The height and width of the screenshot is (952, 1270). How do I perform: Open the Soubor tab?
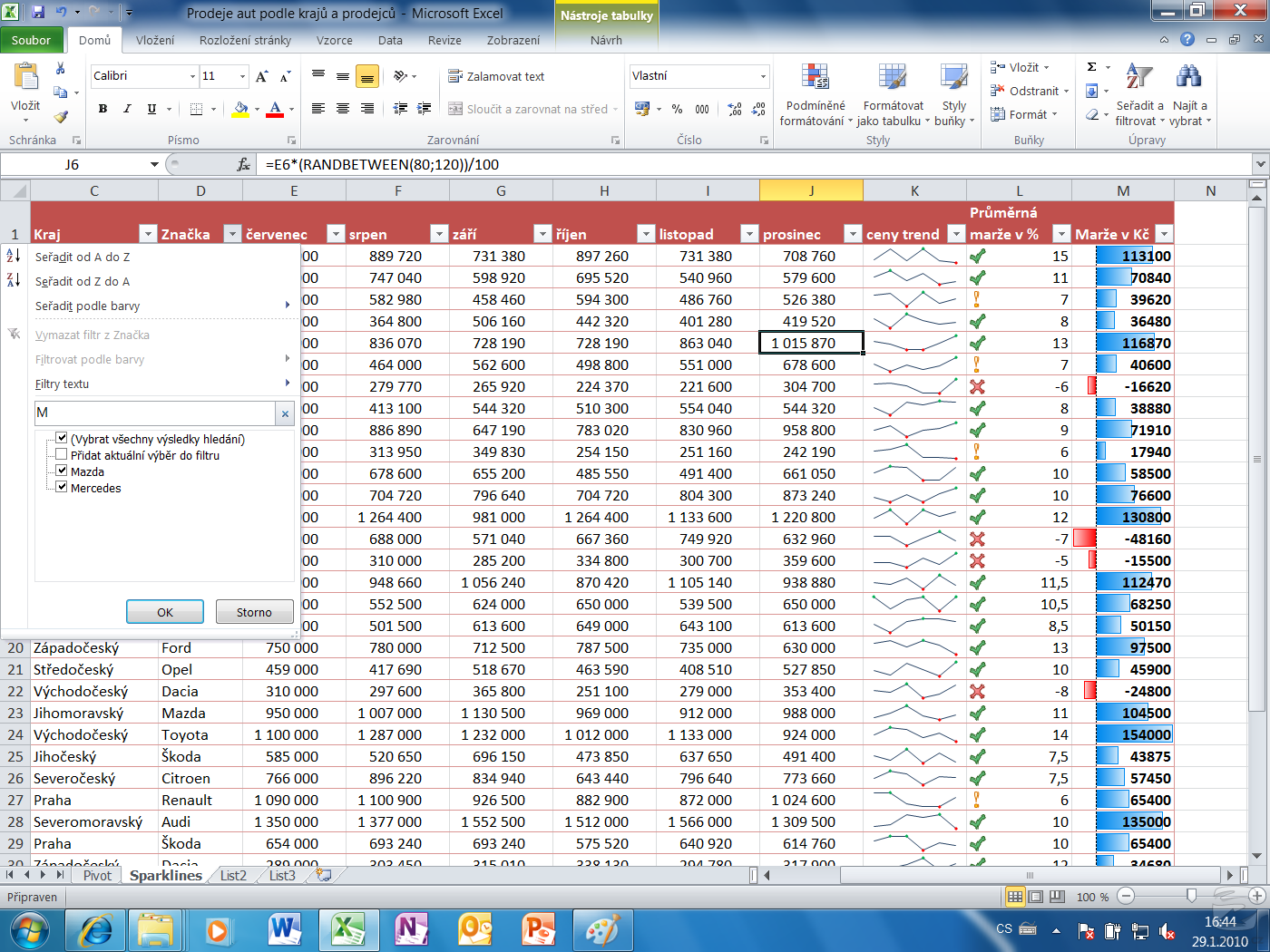[x=32, y=40]
